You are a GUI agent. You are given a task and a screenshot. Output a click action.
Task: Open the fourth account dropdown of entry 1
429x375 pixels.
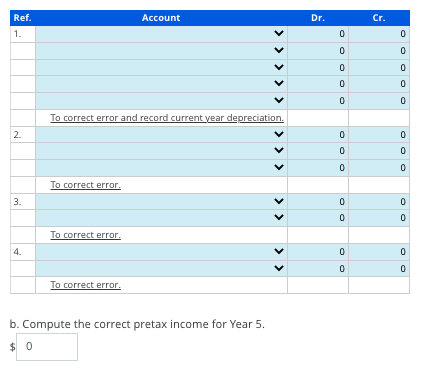[161, 84]
